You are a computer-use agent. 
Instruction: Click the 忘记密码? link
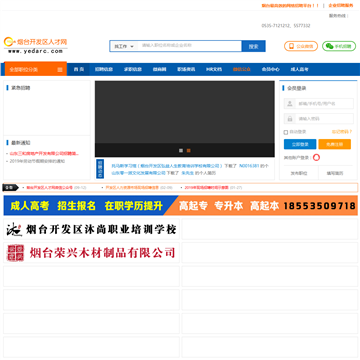point(342,132)
